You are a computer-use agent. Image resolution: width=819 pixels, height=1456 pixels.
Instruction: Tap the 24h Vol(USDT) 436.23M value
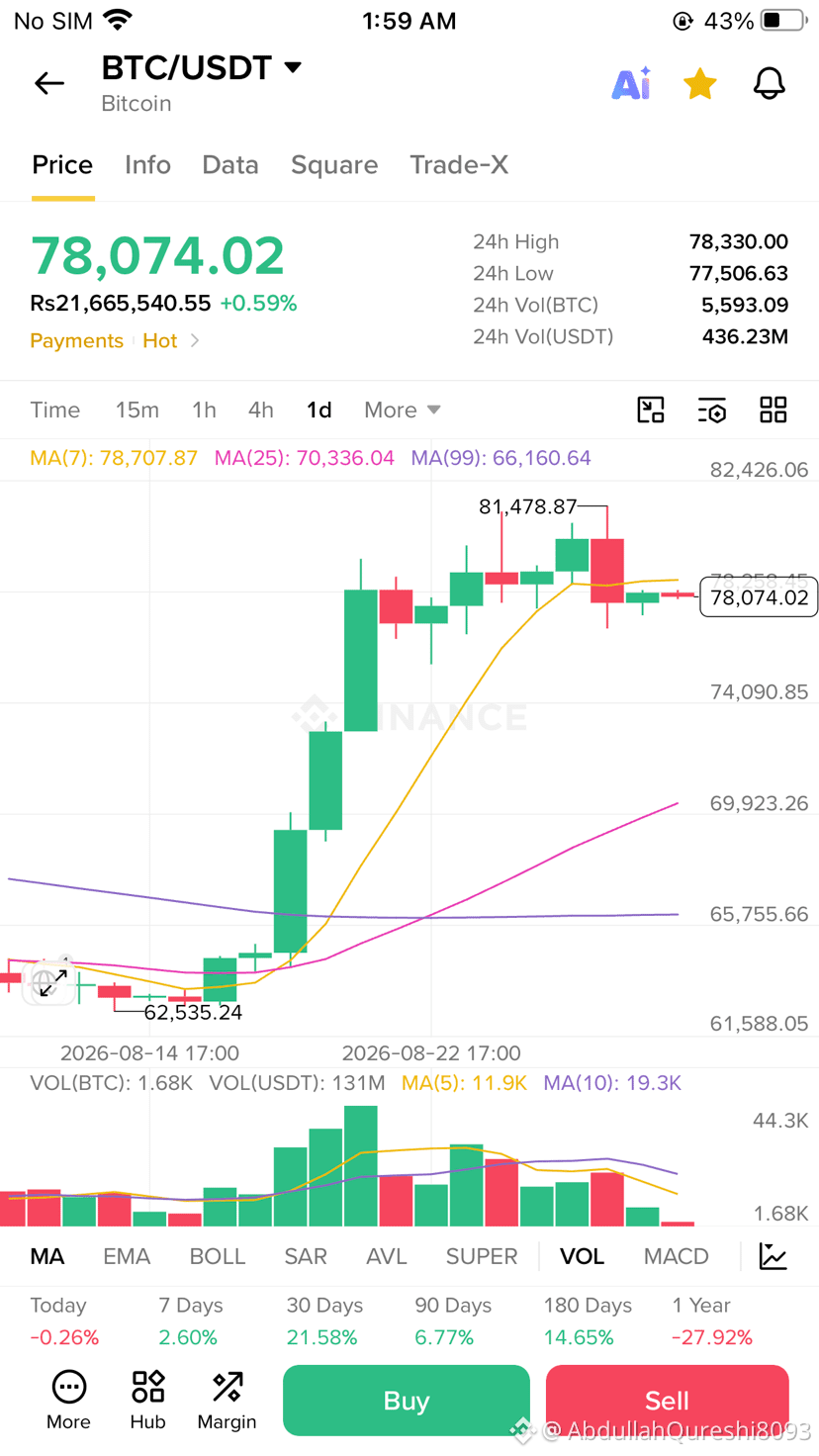pyautogui.click(x=745, y=336)
